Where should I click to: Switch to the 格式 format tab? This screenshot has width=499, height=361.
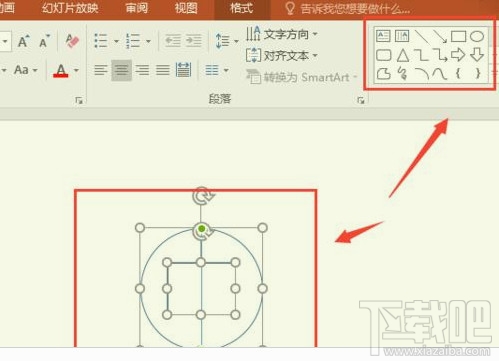click(242, 8)
